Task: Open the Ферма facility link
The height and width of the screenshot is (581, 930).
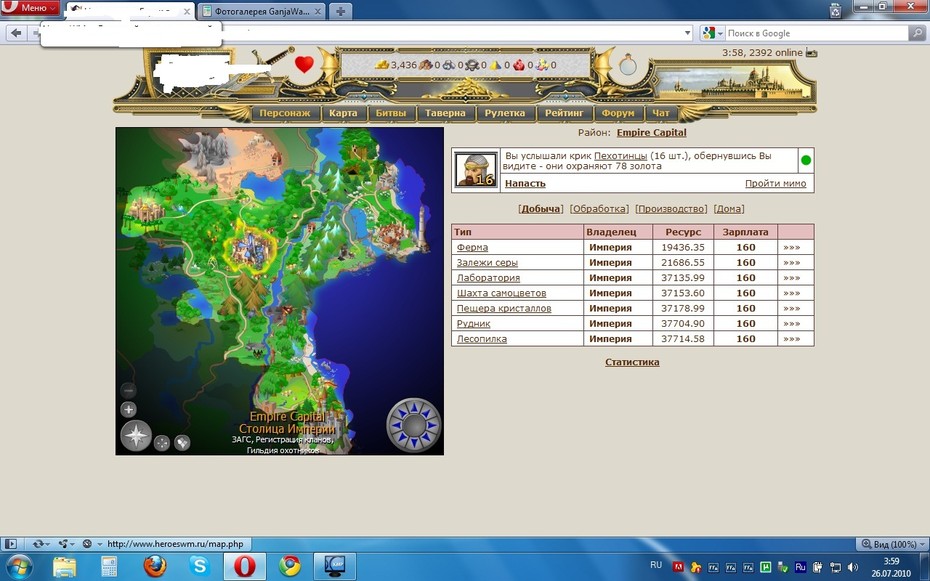Action: pyautogui.click(x=472, y=247)
